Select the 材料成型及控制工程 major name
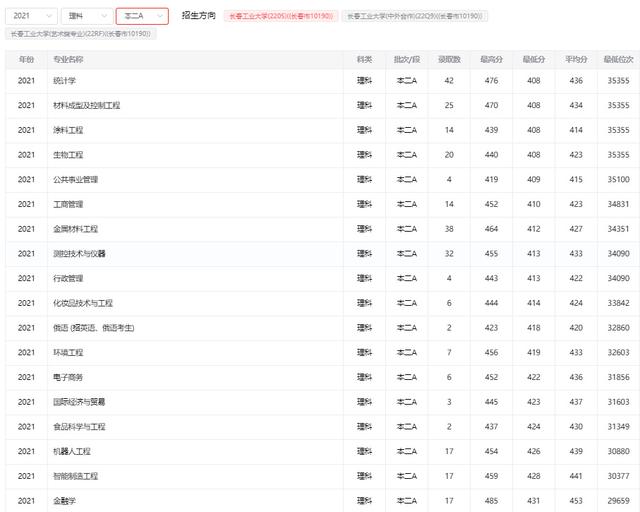This screenshot has width=640, height=512. (x=87, y=105)
